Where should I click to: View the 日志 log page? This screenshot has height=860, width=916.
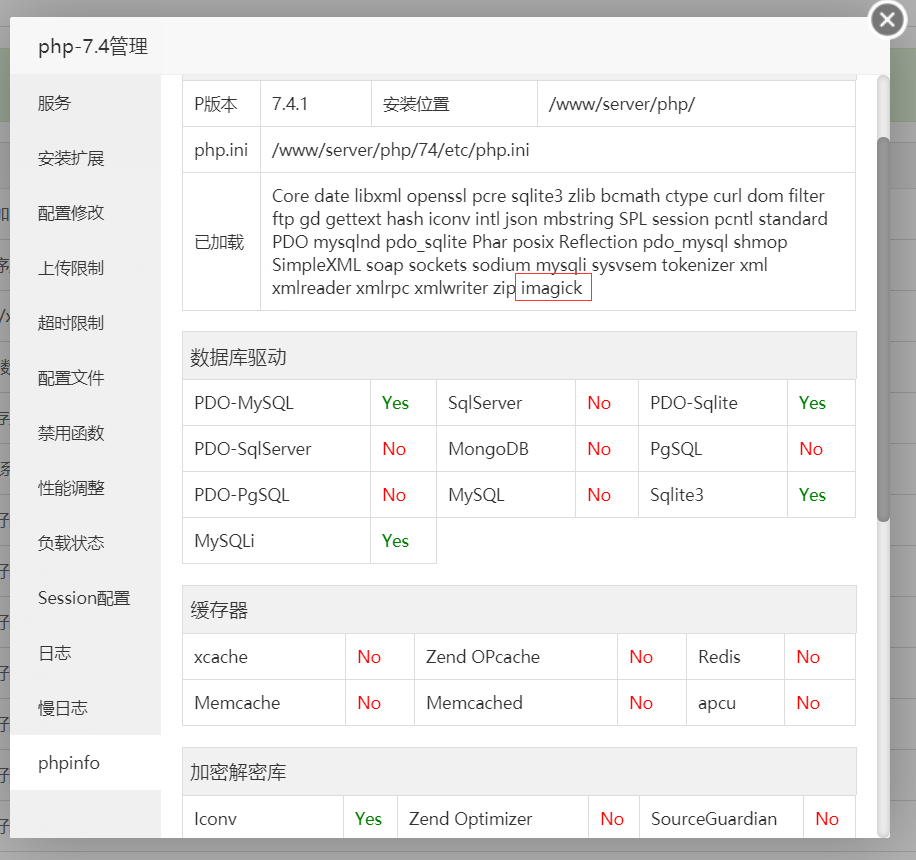click(54, 653)
